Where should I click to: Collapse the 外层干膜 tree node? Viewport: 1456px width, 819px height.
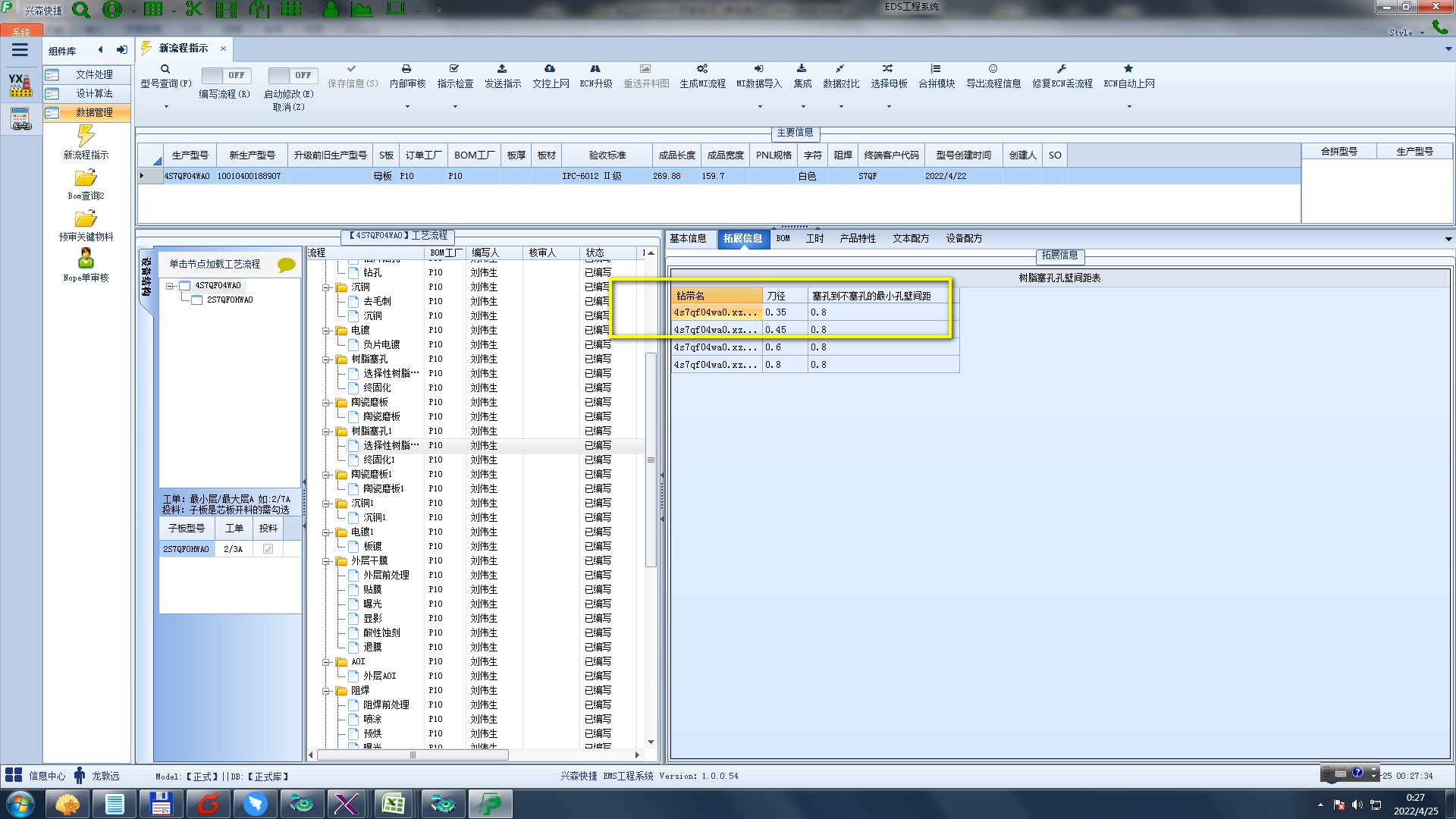pyautogui.click(x=326, y=561)
